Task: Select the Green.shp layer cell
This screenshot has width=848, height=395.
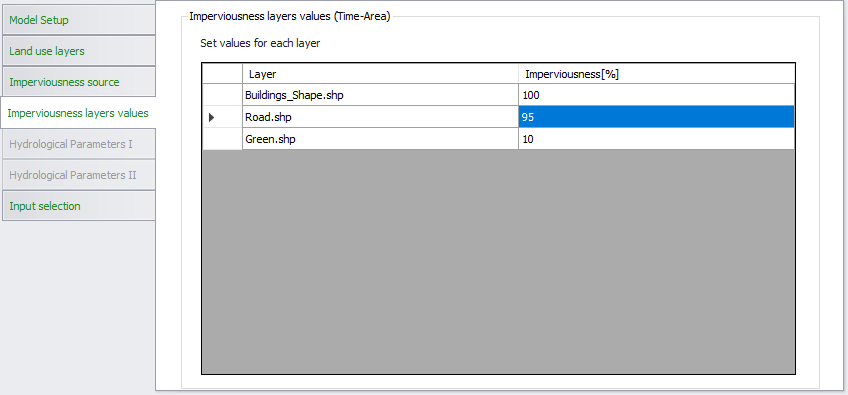Action: tap(380, 139)
